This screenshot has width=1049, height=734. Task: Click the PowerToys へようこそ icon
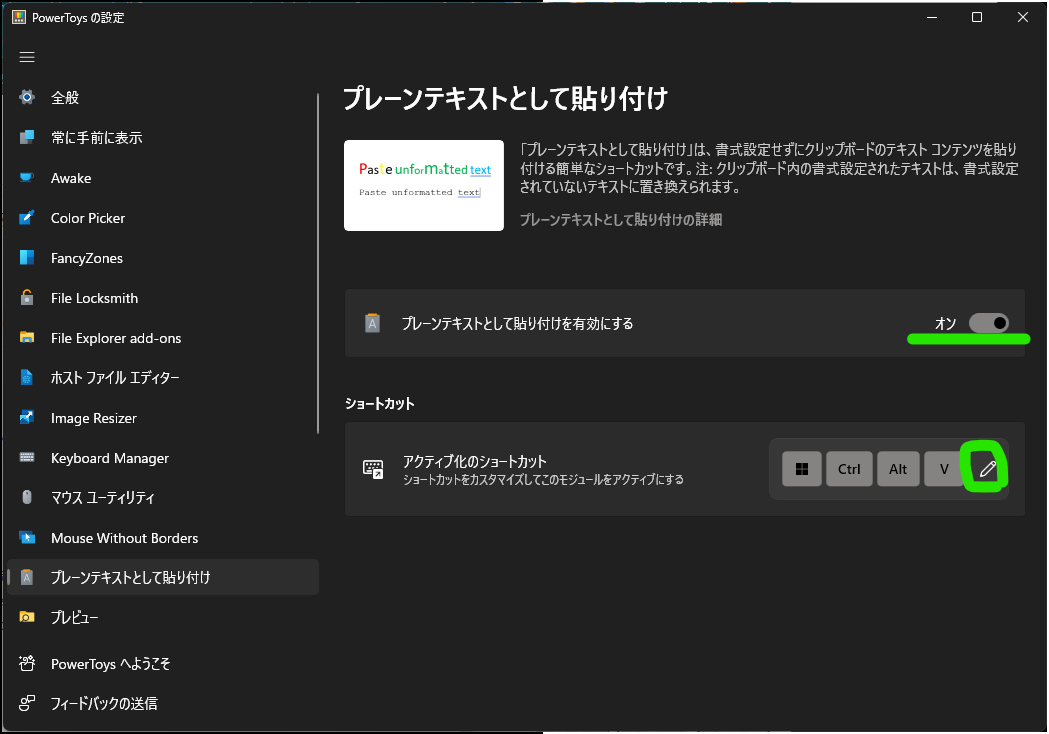[x=27, y=664]
